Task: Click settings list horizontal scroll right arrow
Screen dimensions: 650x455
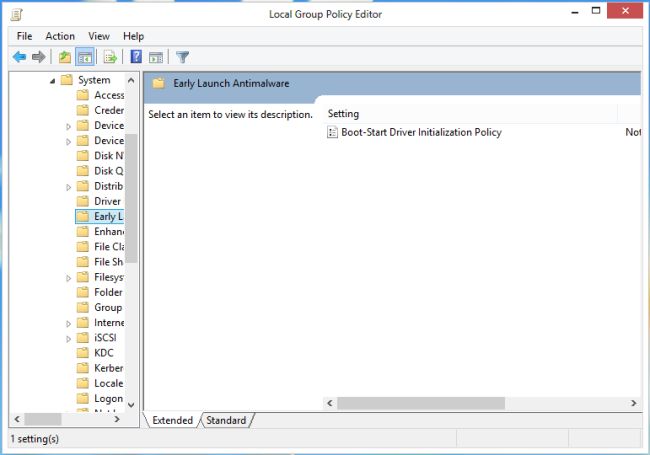Action: [x=633, y=403]
